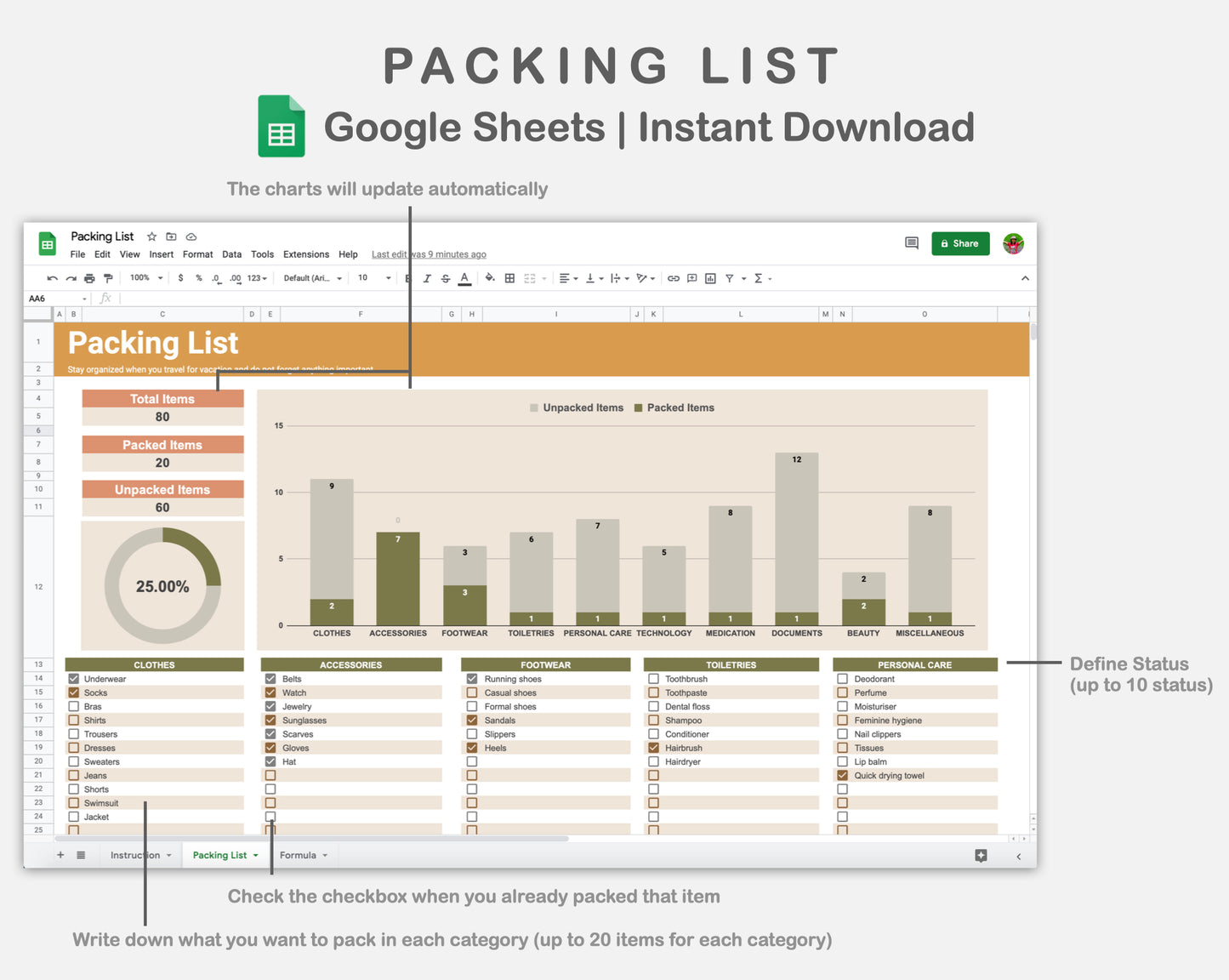Click the Share button
This screenshot has width=1229, height=980.
(x=960, y=243)
